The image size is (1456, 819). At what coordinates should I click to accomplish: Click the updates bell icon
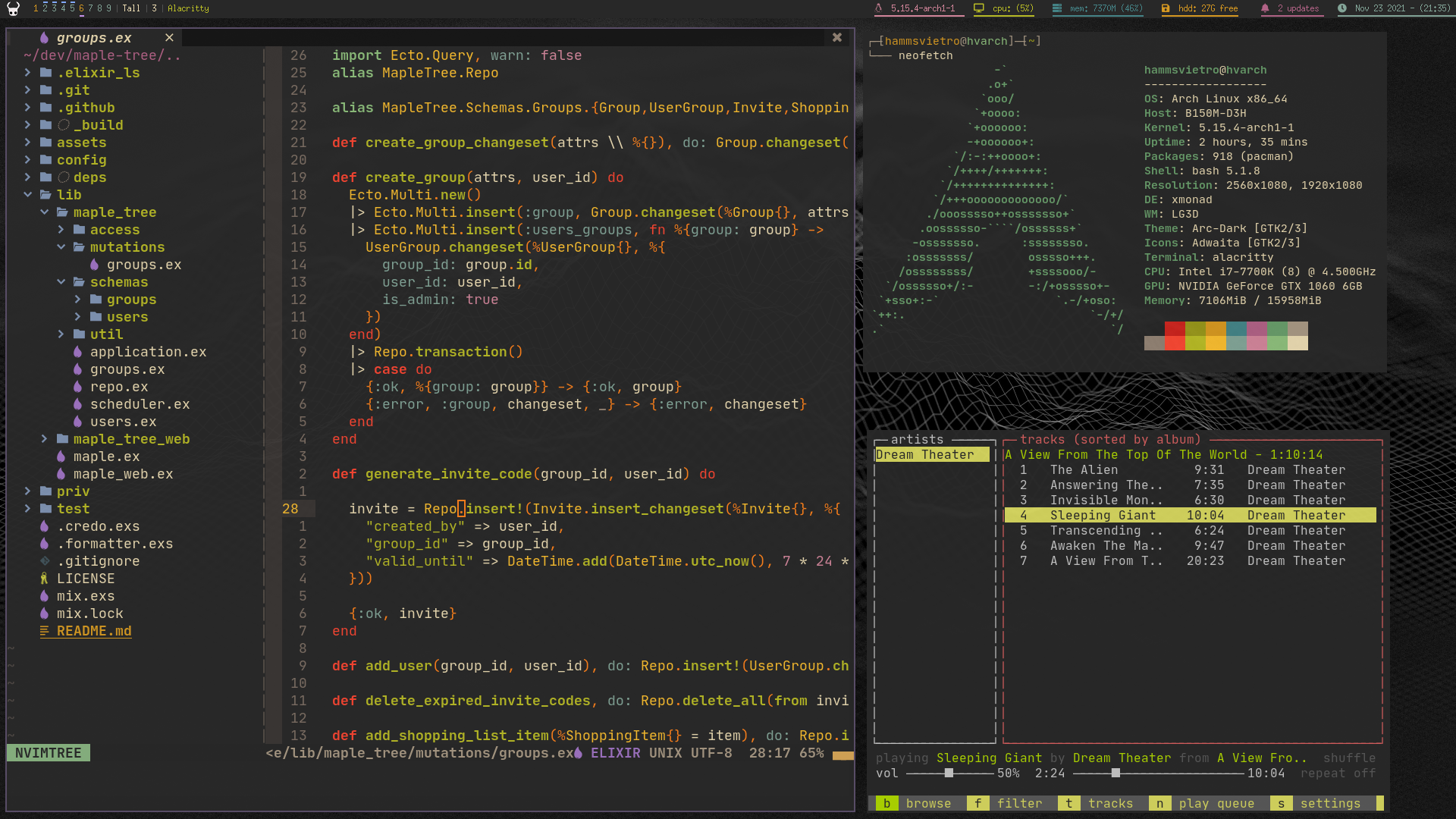pos(1265,8)
